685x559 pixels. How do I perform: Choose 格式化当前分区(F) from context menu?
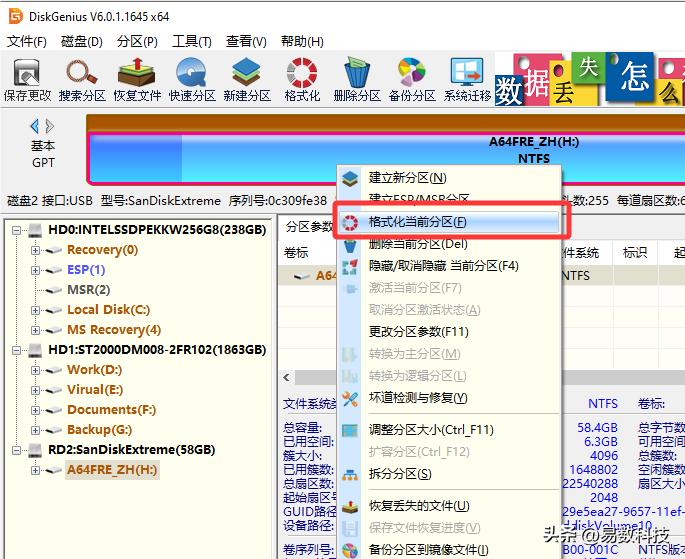pyautogui.click(x=449, y=222)
